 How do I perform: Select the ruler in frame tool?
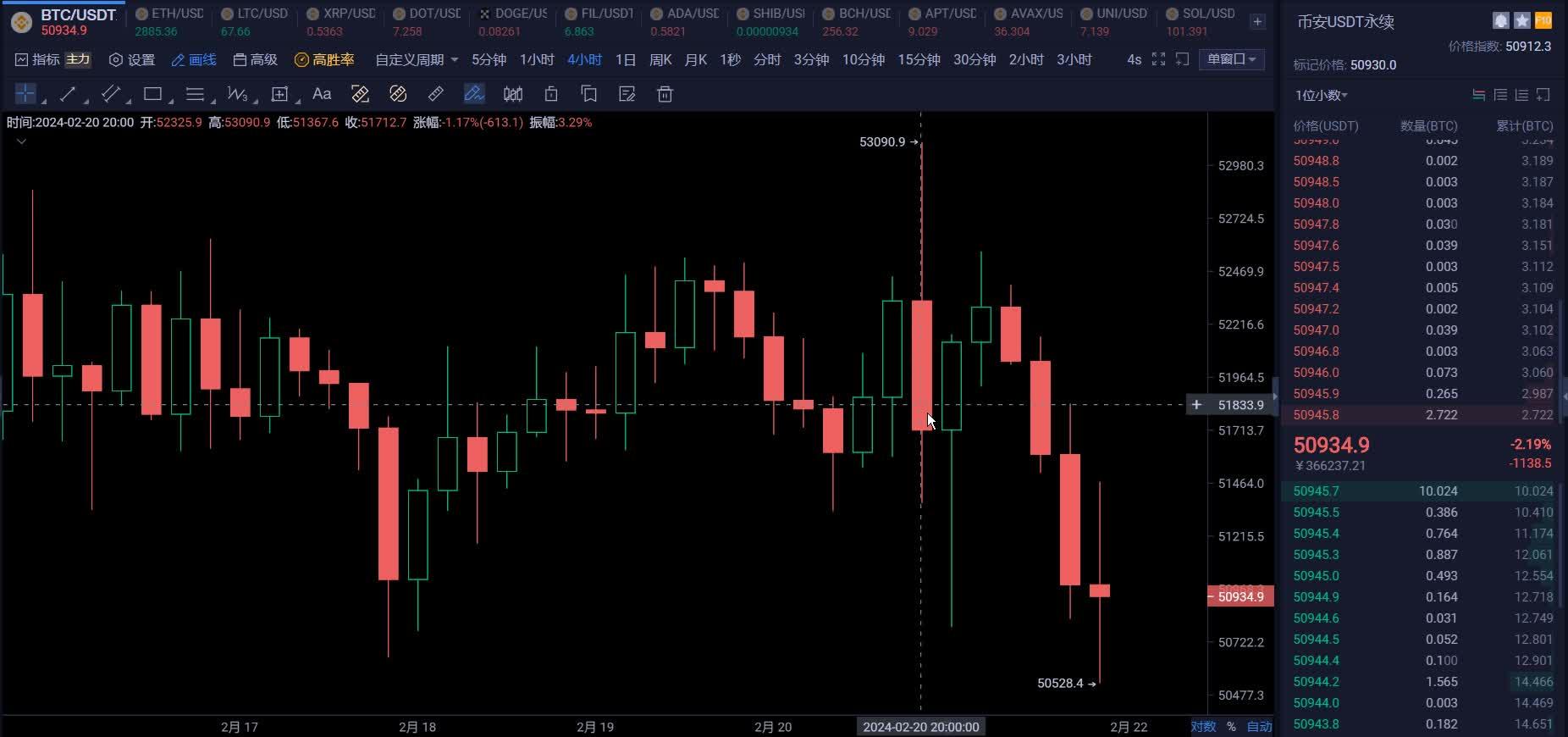pyautogui.click(x=360, y=93)
